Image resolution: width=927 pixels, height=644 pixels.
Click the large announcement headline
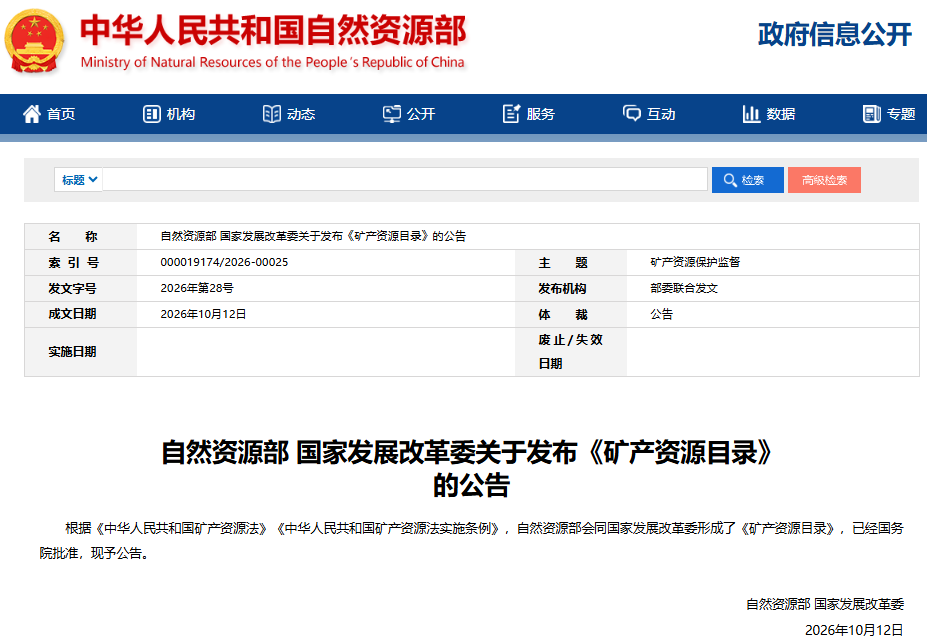[468, 468]
